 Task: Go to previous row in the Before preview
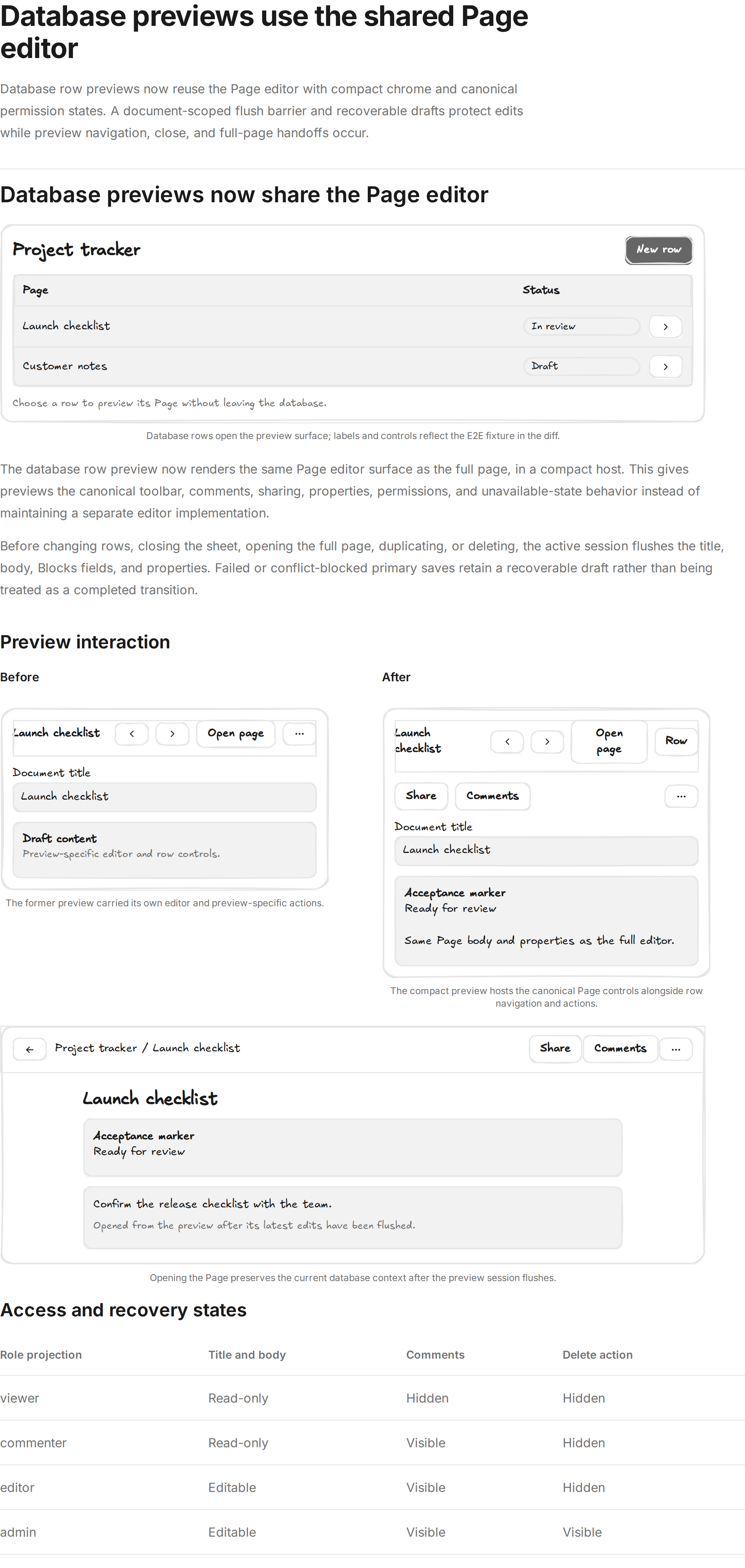coord(131,734)
